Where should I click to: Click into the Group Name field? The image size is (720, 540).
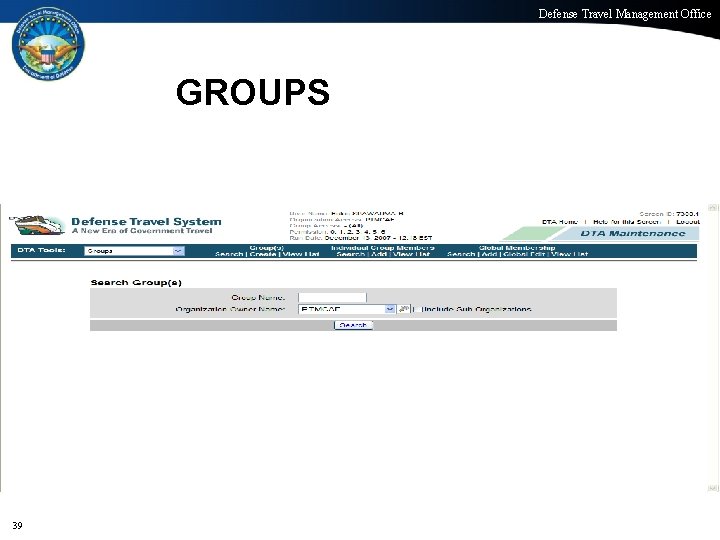(x=332, y=297)
